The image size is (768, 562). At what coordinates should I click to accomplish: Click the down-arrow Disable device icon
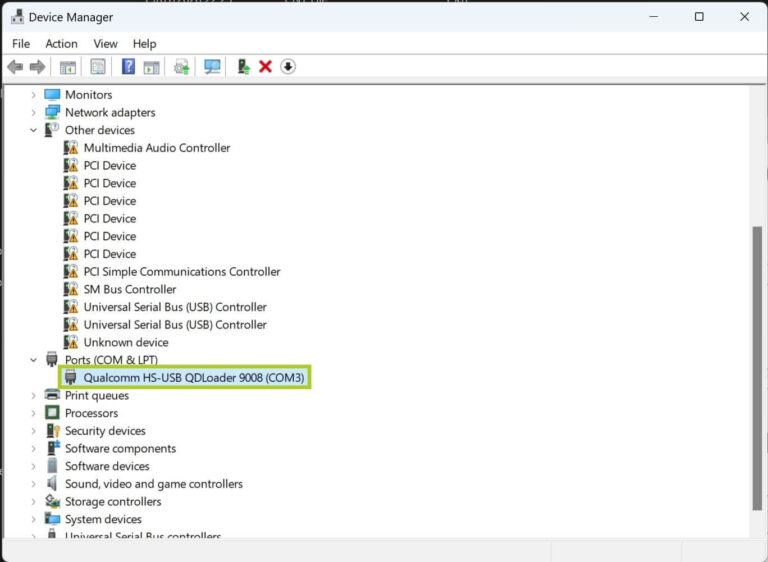coord(288,67)
